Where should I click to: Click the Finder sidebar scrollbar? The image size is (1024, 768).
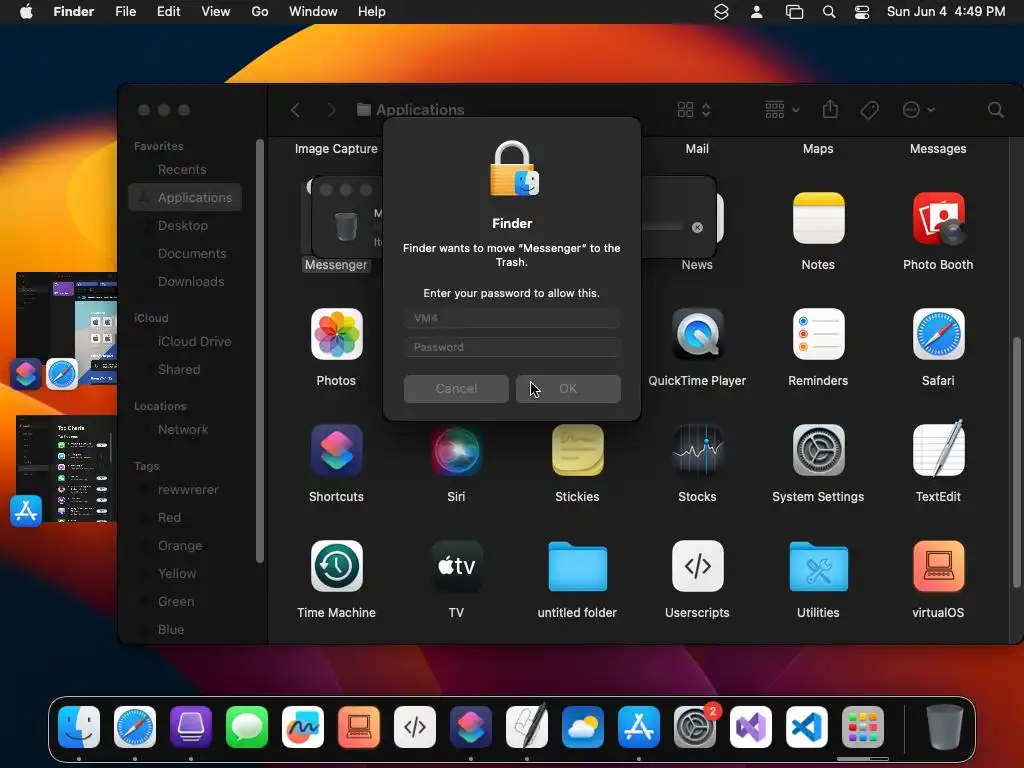click(x=260, y=351)
